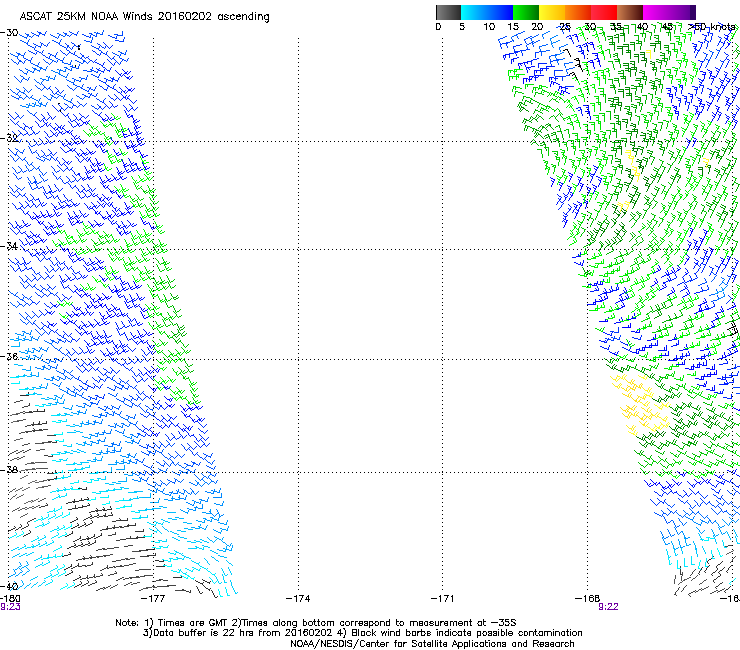
Task: Click the '-38' latitude axis label
Action: tap(9, 470)
